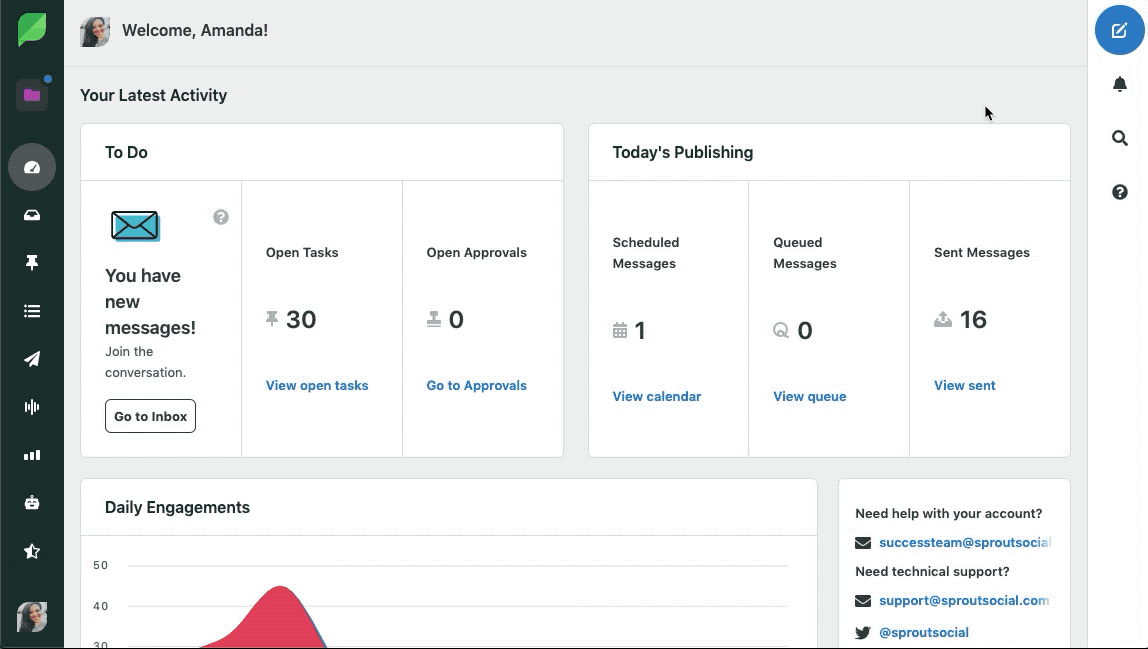Open the notifications bell

pos(1119,84)
